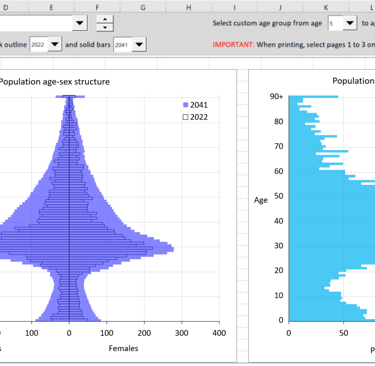Select column F header

pos(97,7)
